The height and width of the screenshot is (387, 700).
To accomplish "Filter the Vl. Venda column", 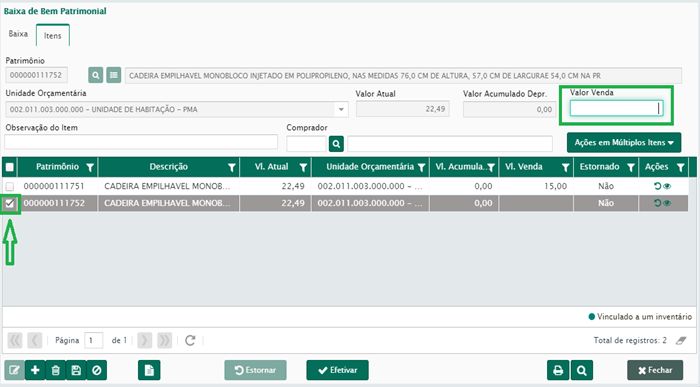I will click(566, 167).
